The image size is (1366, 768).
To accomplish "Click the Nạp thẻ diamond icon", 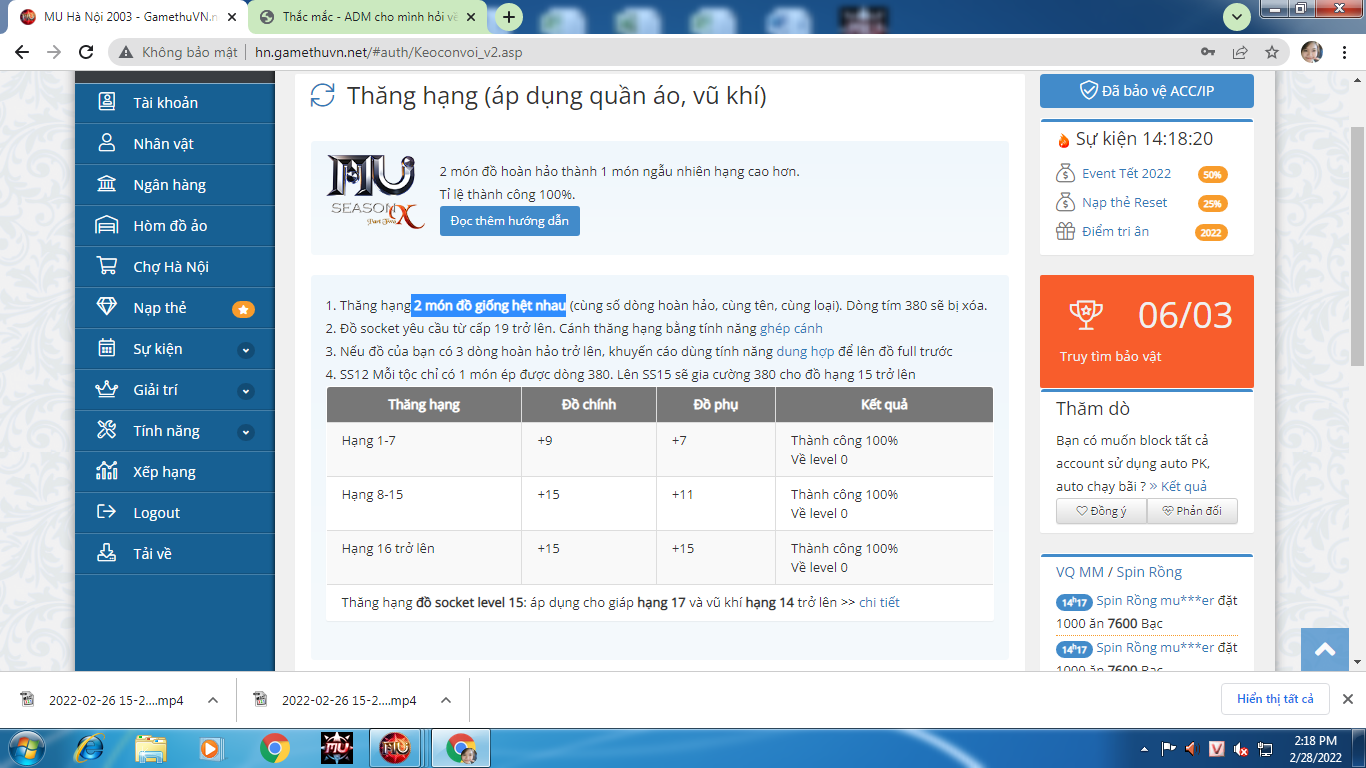I will 106,308.
